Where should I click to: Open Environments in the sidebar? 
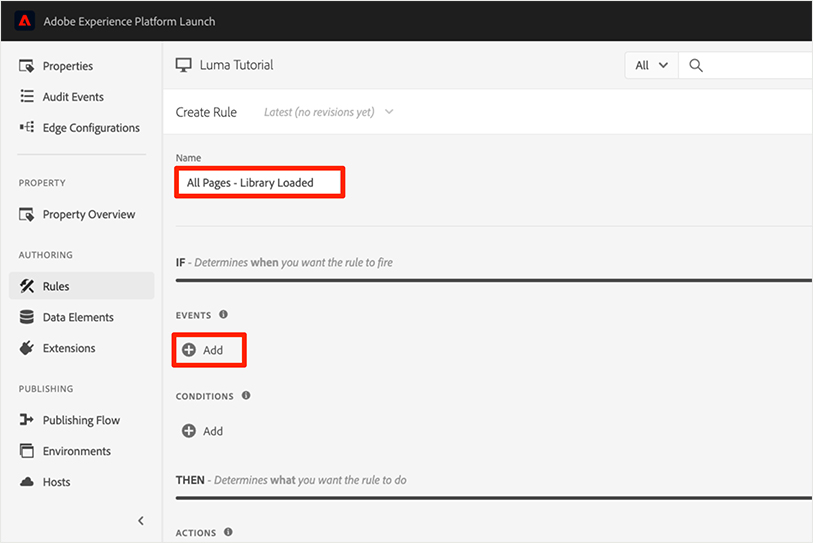(77, 451)
